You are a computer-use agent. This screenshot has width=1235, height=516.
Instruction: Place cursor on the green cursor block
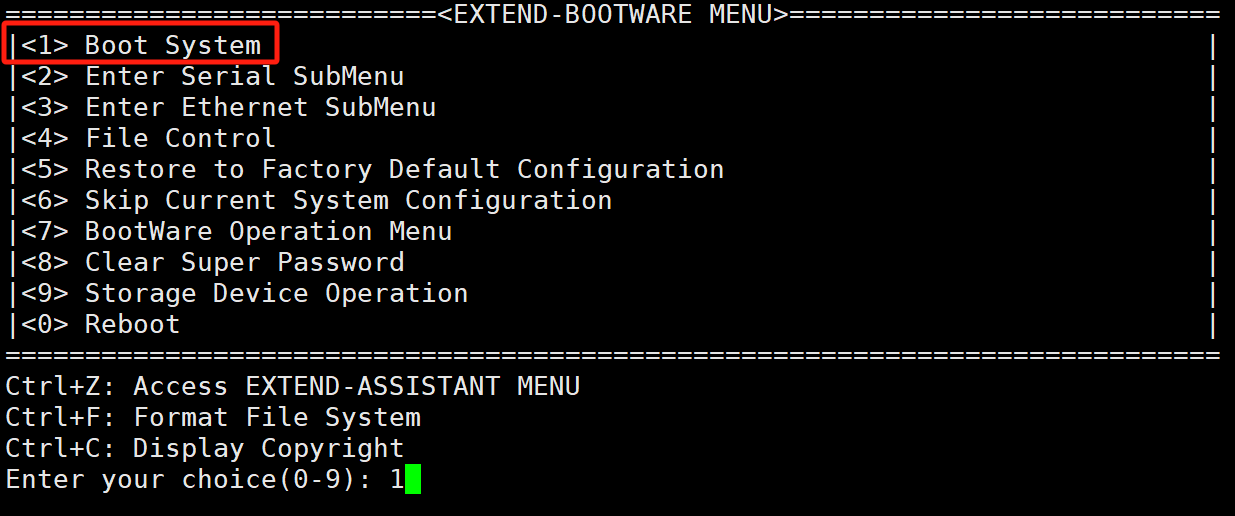click(x=413, y=479)
